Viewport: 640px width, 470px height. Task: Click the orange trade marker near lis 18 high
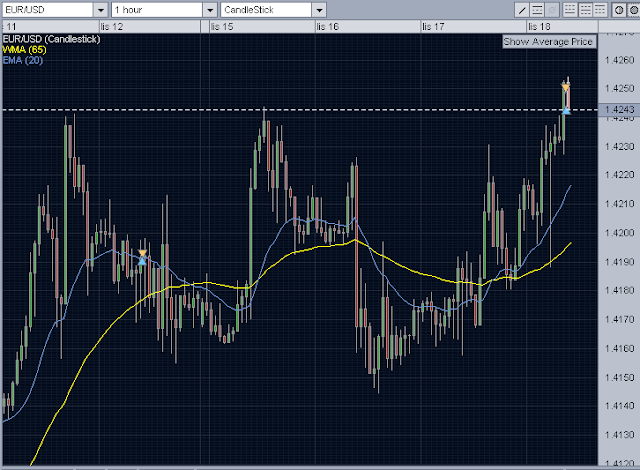(x=565, y=87)
